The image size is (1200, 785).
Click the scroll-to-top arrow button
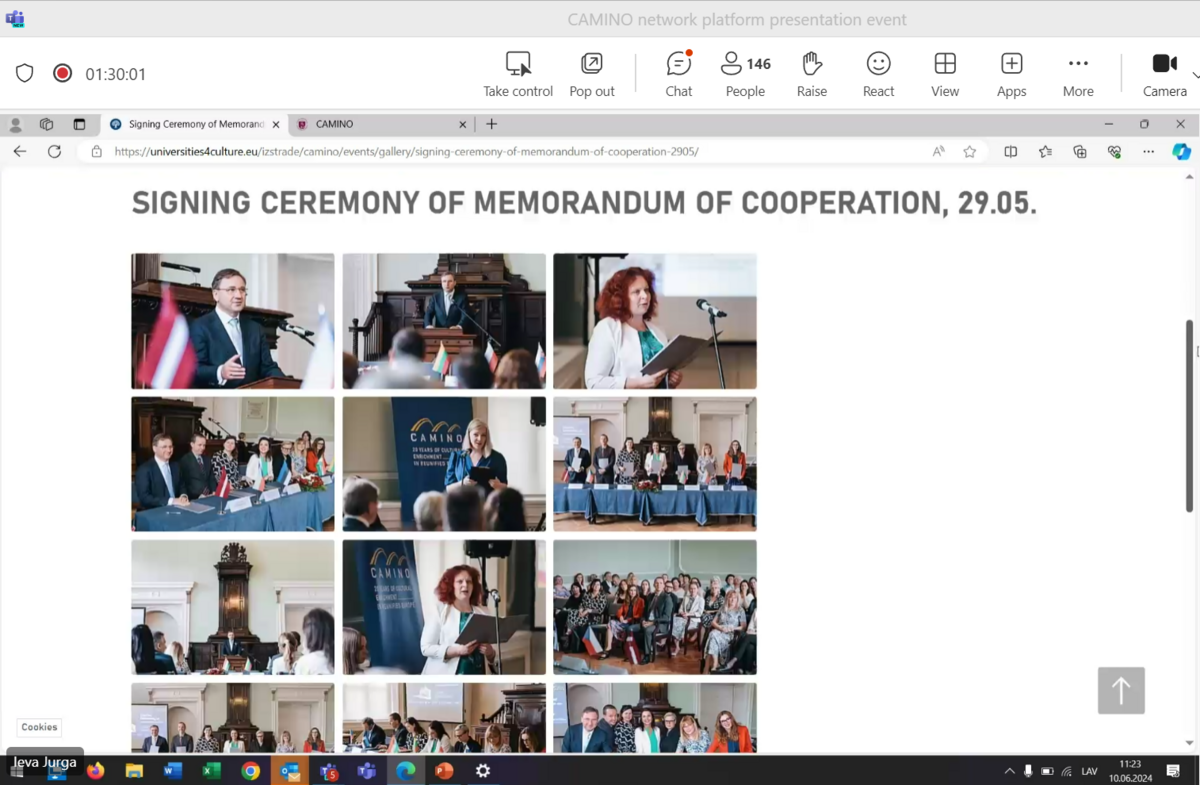pos(1121,690)
